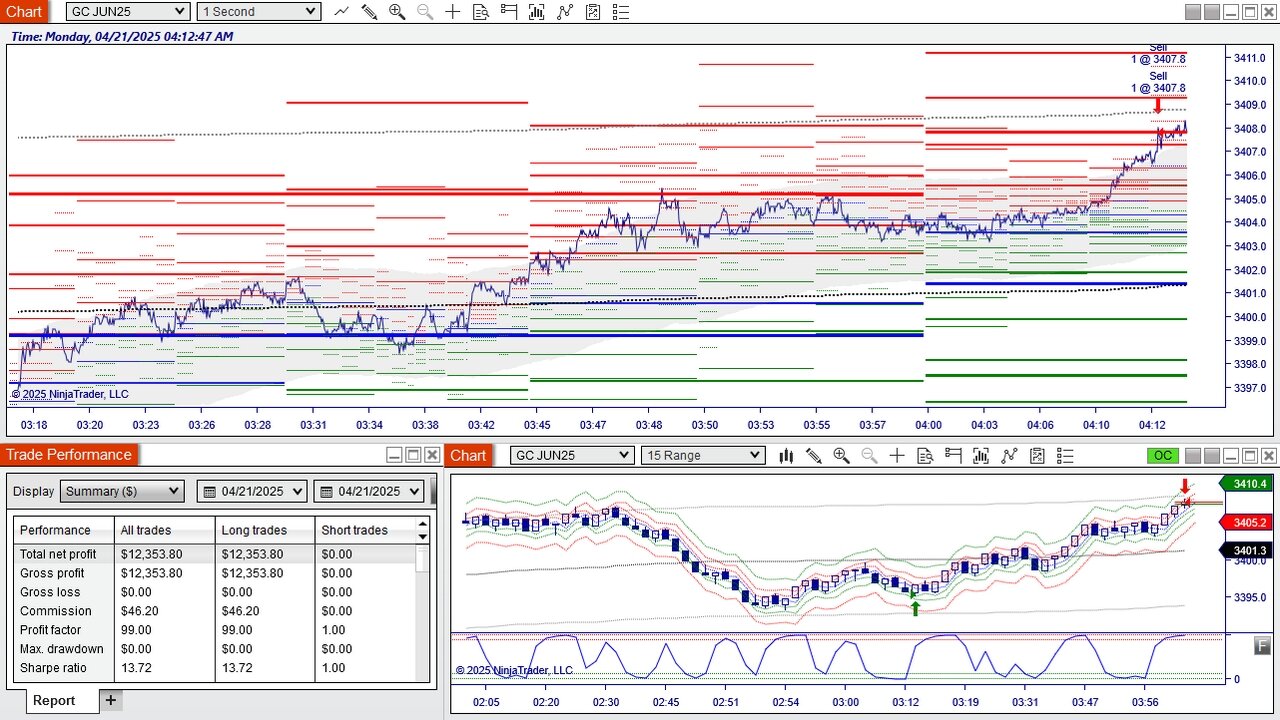Screen dimensions: 1280x720
Task: Open the Display Summary ($) dropdown
Action: pyautogui.click(x=122, y=492)
